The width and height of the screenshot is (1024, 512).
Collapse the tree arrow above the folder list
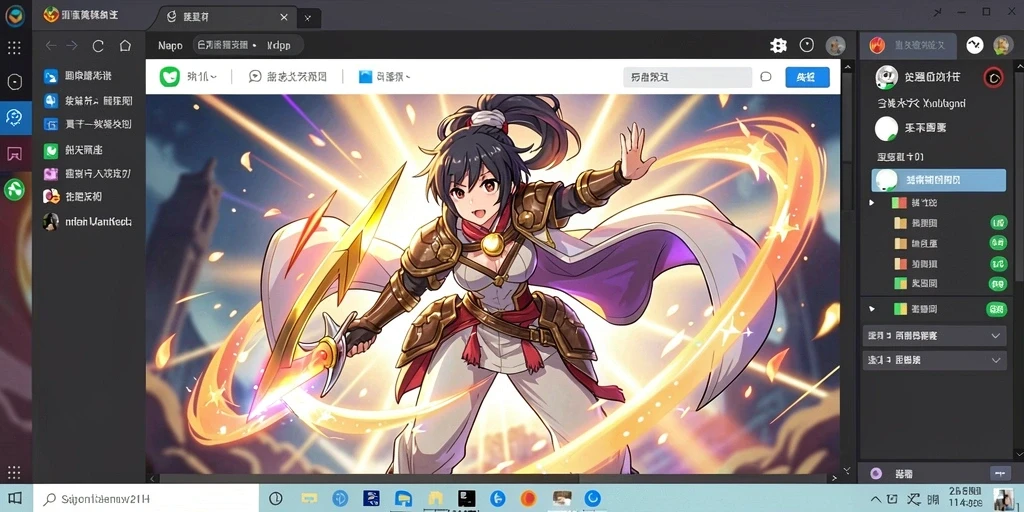(x=872, y=203)
